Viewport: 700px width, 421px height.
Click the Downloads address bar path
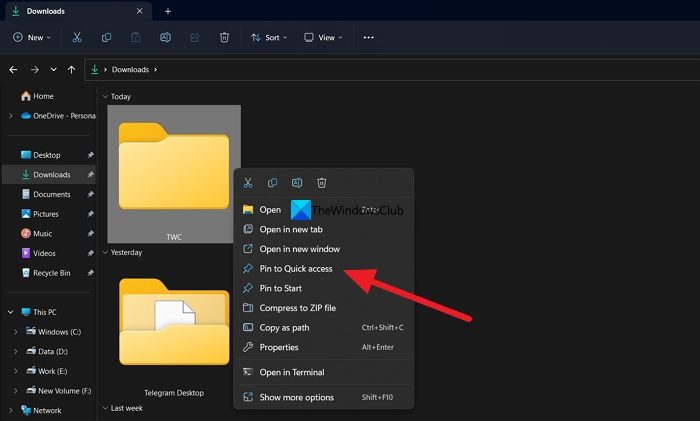click(x=131, y=70)
